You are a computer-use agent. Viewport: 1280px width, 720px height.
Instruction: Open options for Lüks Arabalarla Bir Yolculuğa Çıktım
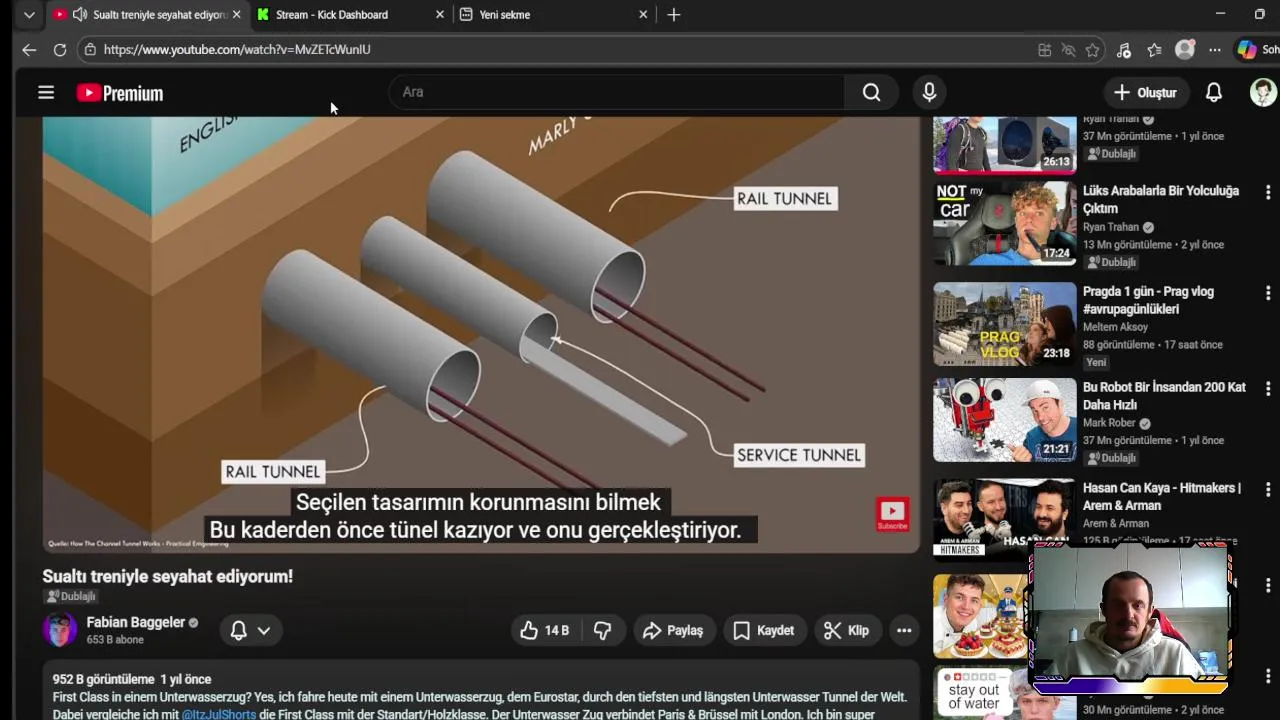(1267, 192)
